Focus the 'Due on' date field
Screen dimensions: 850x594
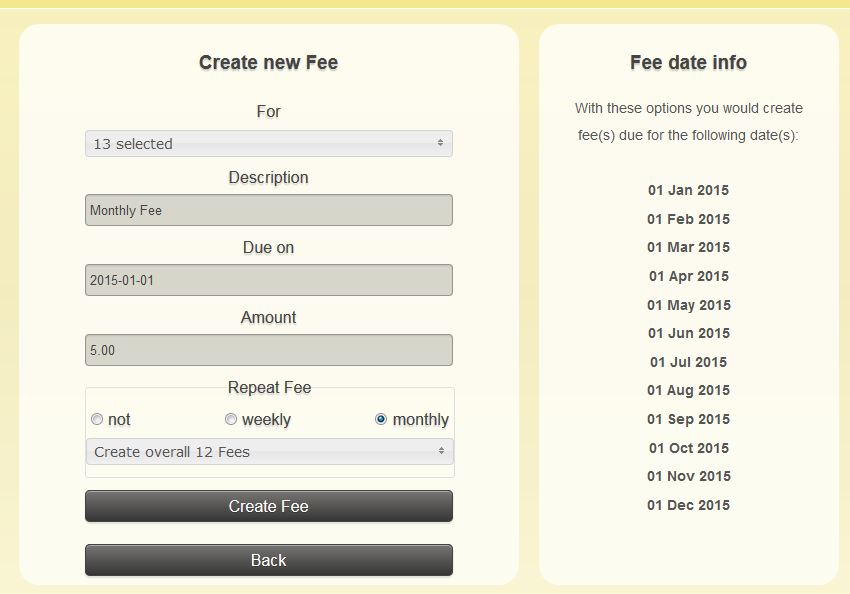268,280
